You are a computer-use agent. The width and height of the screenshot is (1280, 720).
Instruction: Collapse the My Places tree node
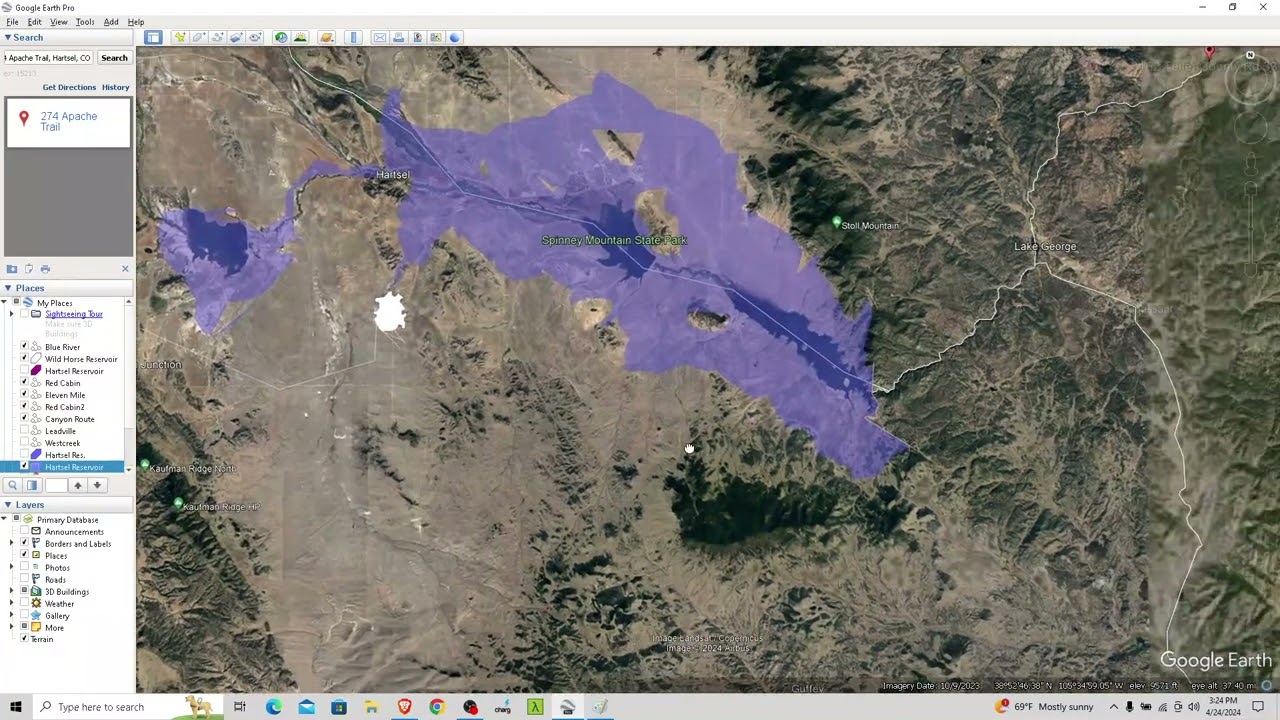pyautogui.click(x=4, y=303)
